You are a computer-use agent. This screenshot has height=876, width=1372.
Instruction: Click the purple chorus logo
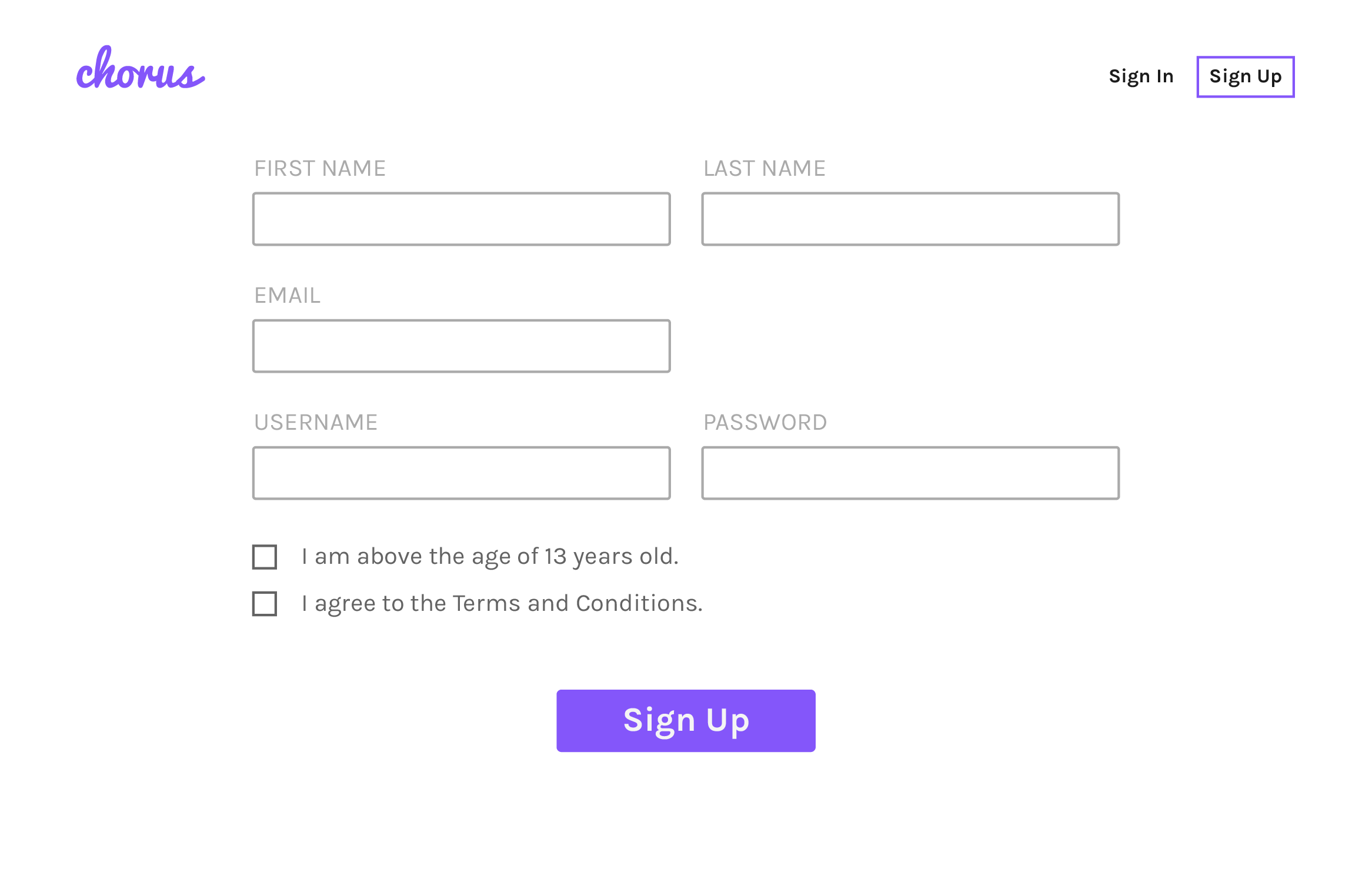[141, 68]
